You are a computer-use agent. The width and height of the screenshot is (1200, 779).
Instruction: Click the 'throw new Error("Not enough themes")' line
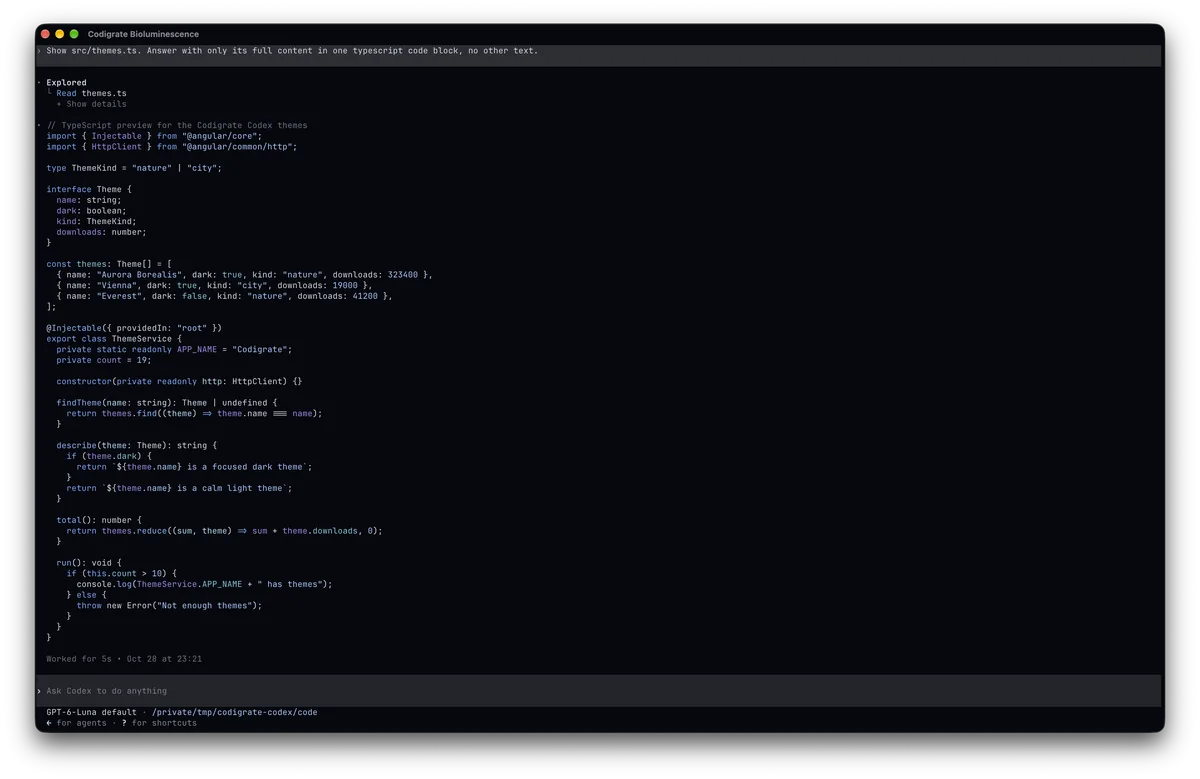tap(169, 606)
